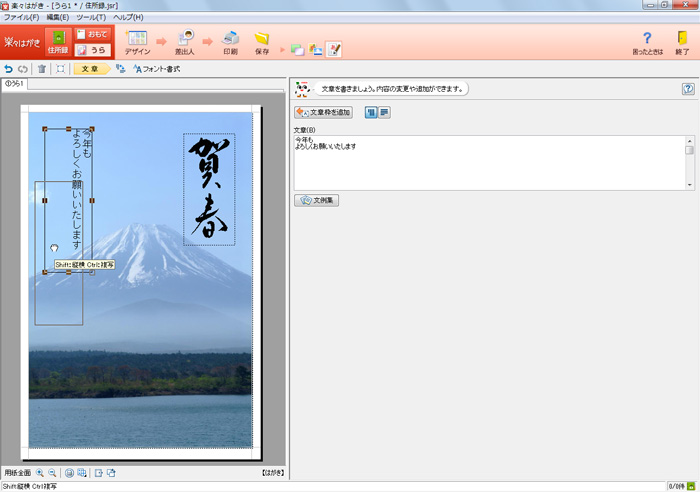The height and width of the screenshot is (492, 700).
Task: Open the 差出人 sender step
Action: (185, 41)
